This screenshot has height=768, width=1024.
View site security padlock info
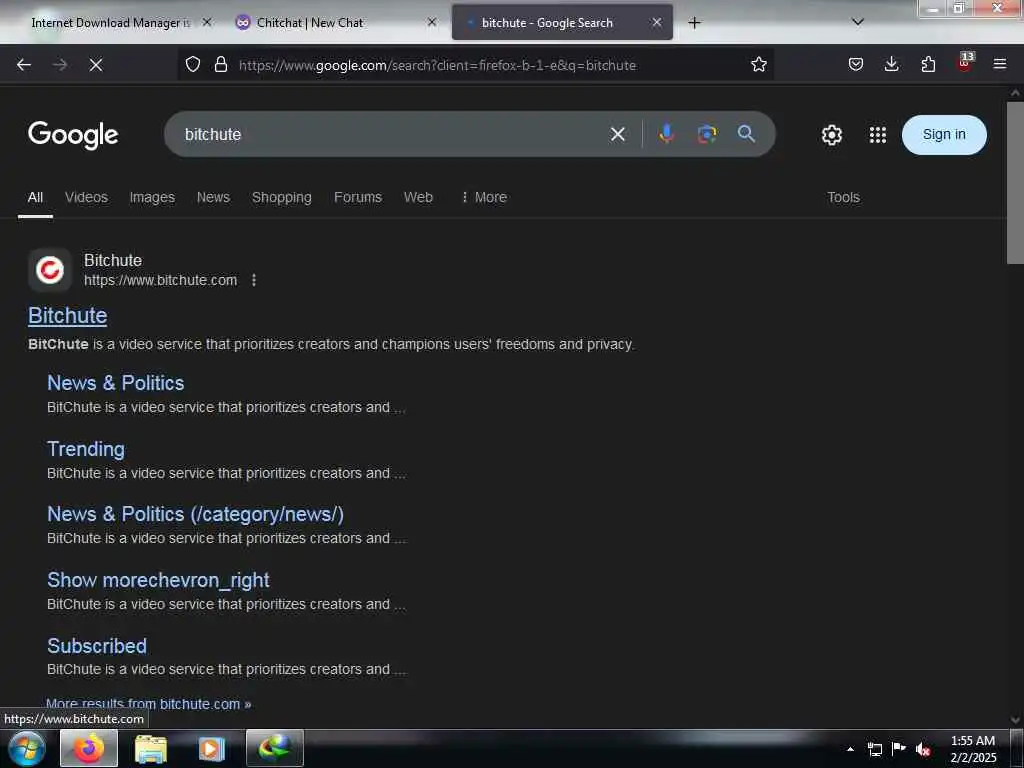point(221,64)
